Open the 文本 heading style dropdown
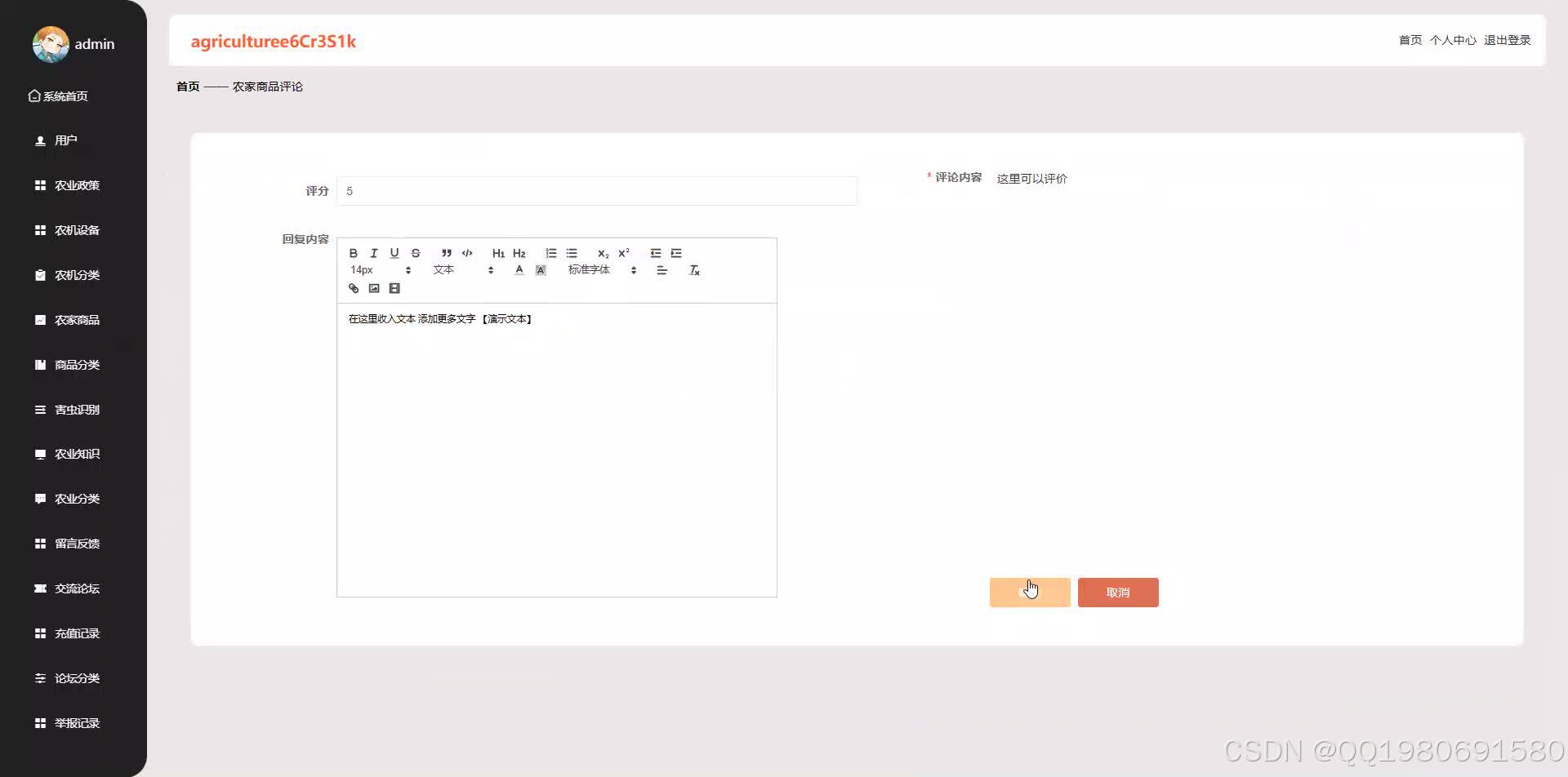The height and width of the screenshot is (777, 1568). coord(463,270)
